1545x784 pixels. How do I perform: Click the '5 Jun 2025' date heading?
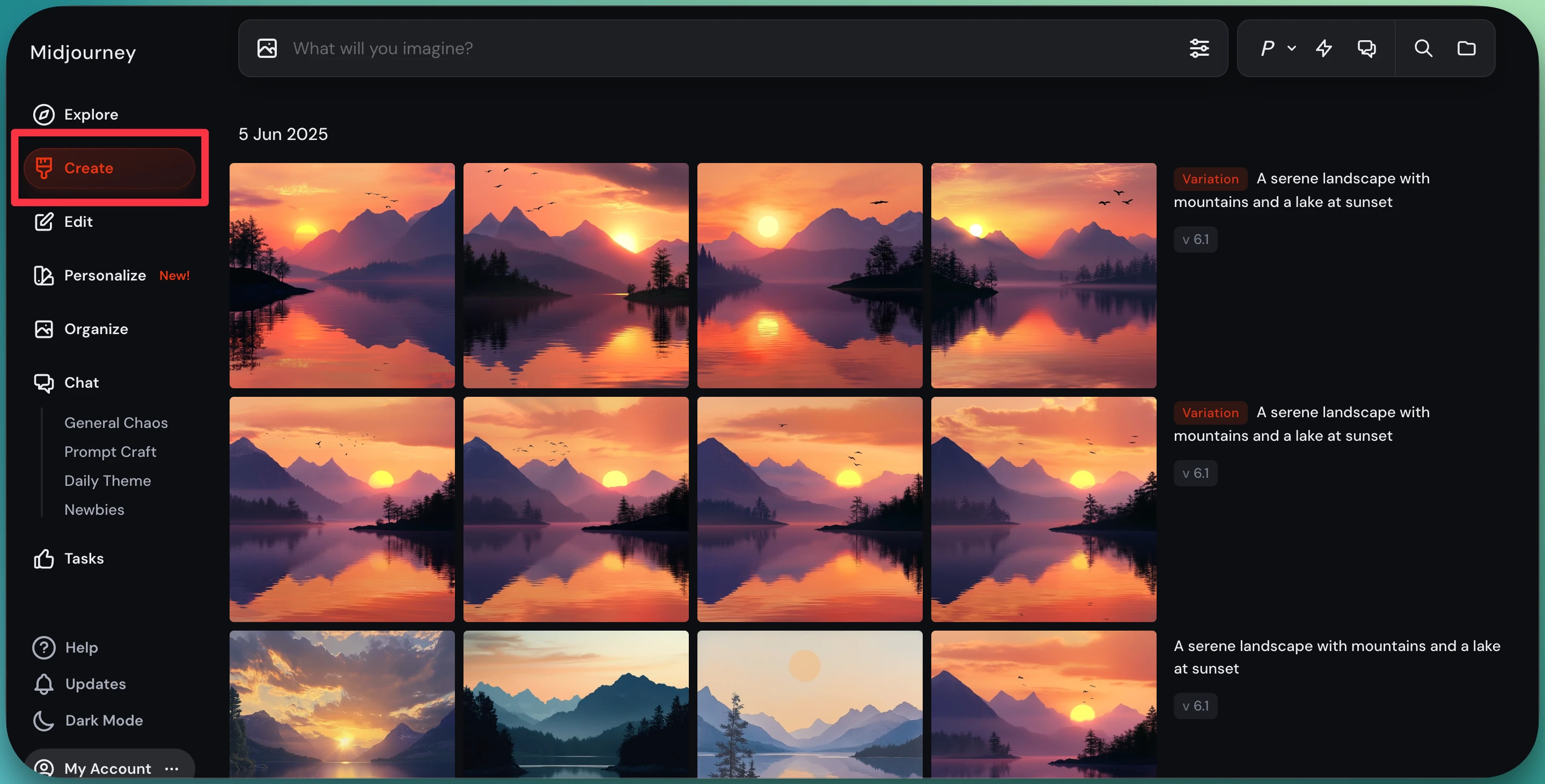pos(283,134)
